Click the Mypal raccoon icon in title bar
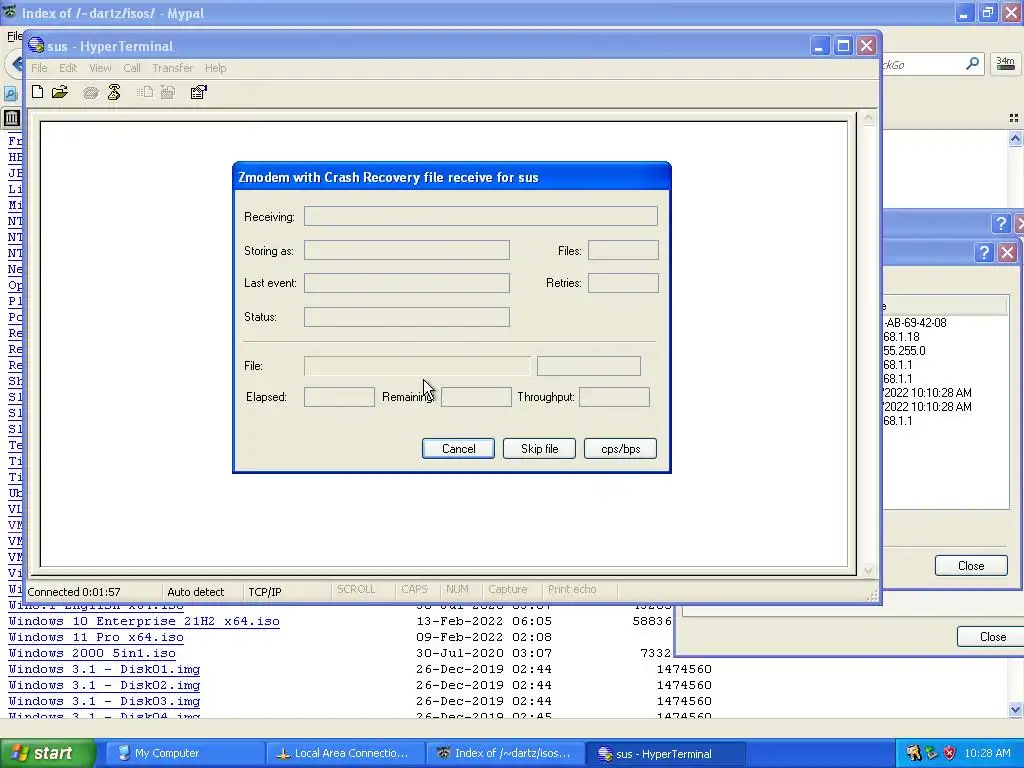The width and height of the screenshot is (1024, 768). [x=10, y=12]
